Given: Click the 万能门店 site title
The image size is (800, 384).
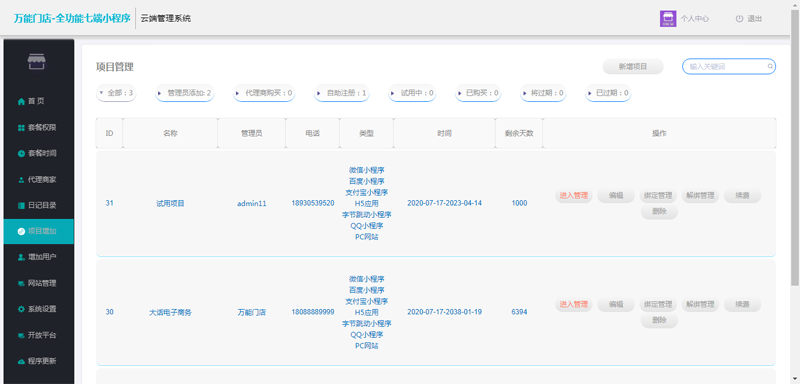Looking at the screenshot, I should pyautogui.click(x=72, y=19).
